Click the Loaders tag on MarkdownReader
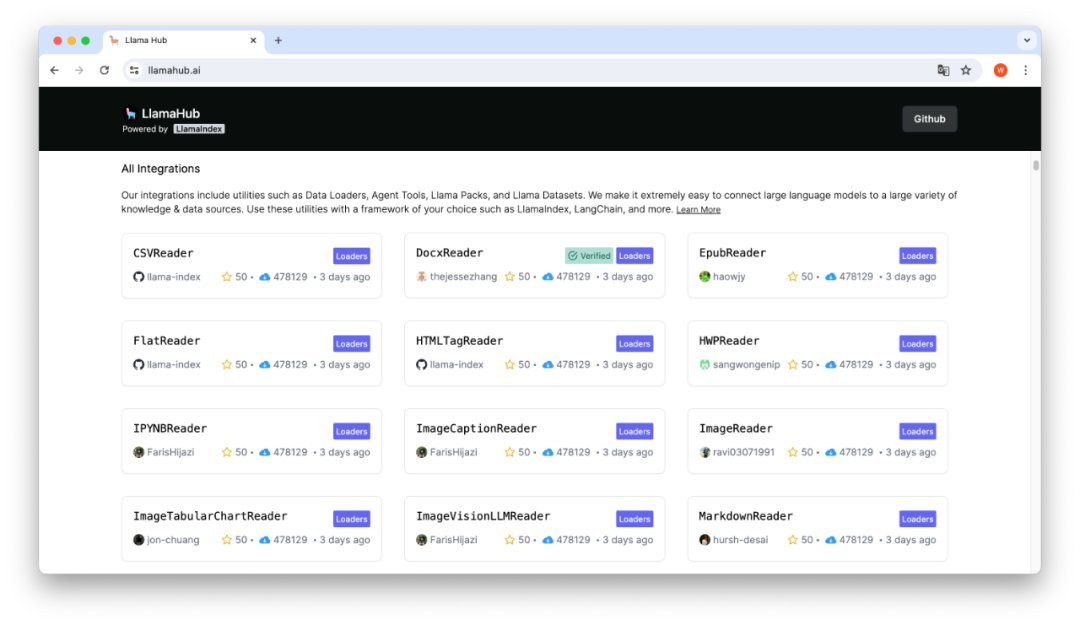The width and height of the screenshot is (1080, 625). (x=917, y=519)
